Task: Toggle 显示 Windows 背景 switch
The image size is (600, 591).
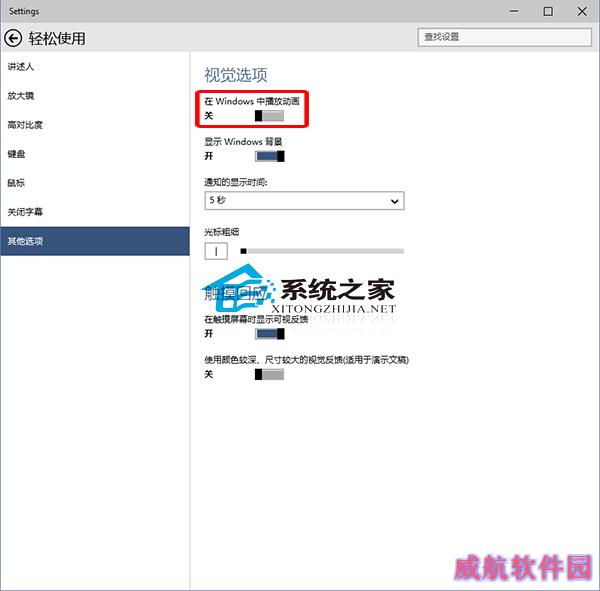Action: (269, 156)
